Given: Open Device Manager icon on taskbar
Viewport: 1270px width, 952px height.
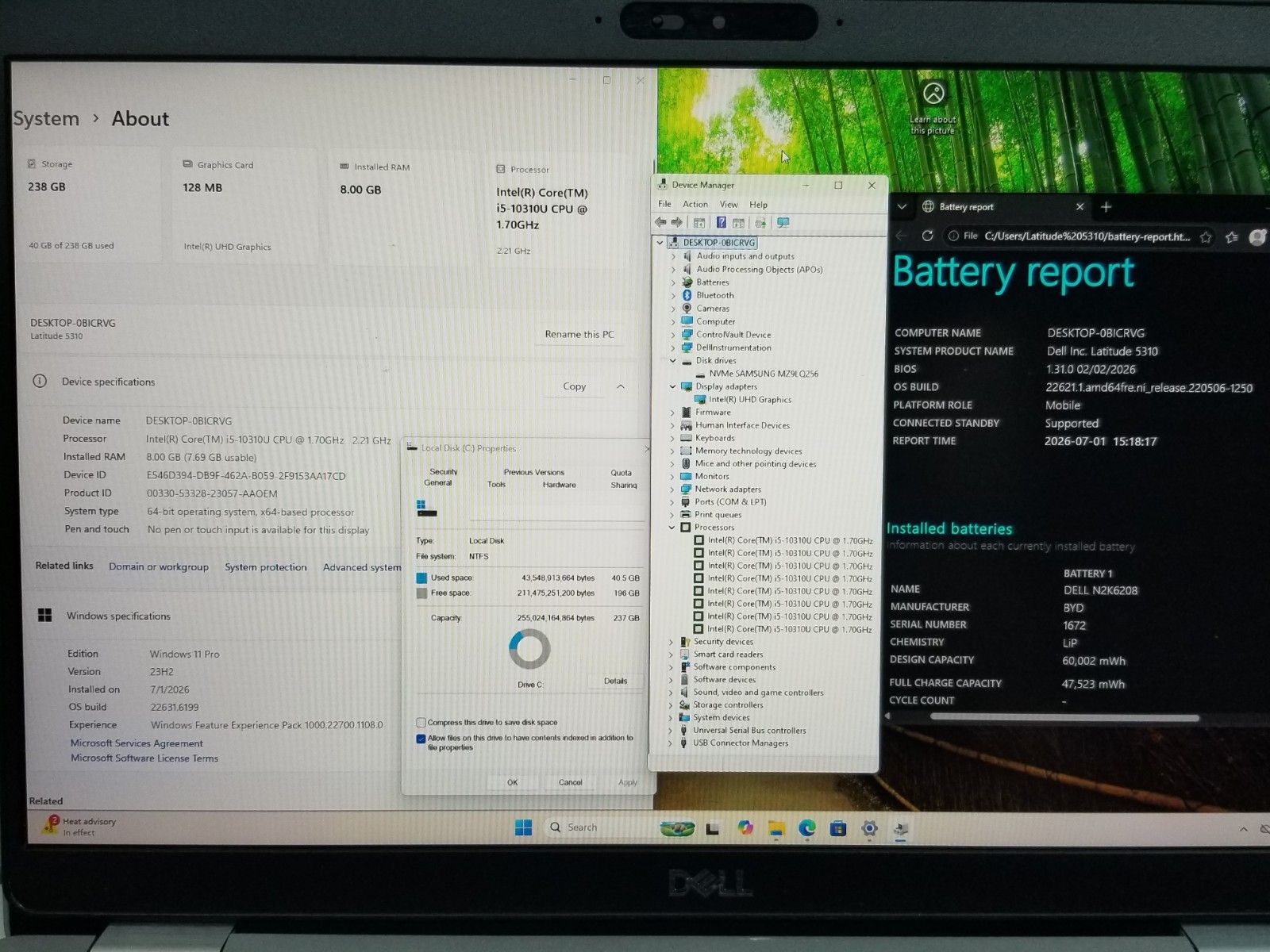Looking at the screenshot, I should point(900,829).
